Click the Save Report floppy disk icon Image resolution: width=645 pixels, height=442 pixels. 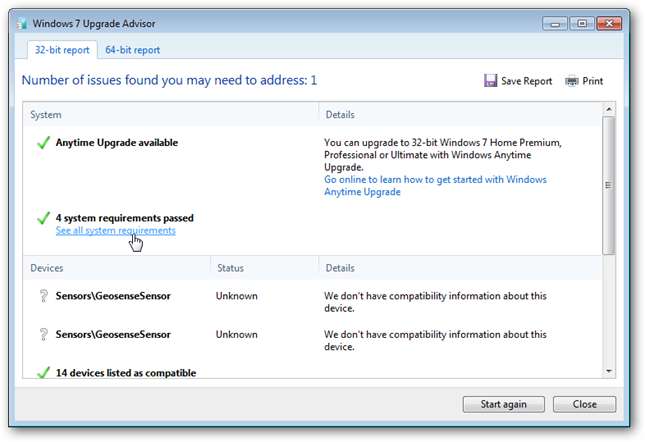(490, 81)
